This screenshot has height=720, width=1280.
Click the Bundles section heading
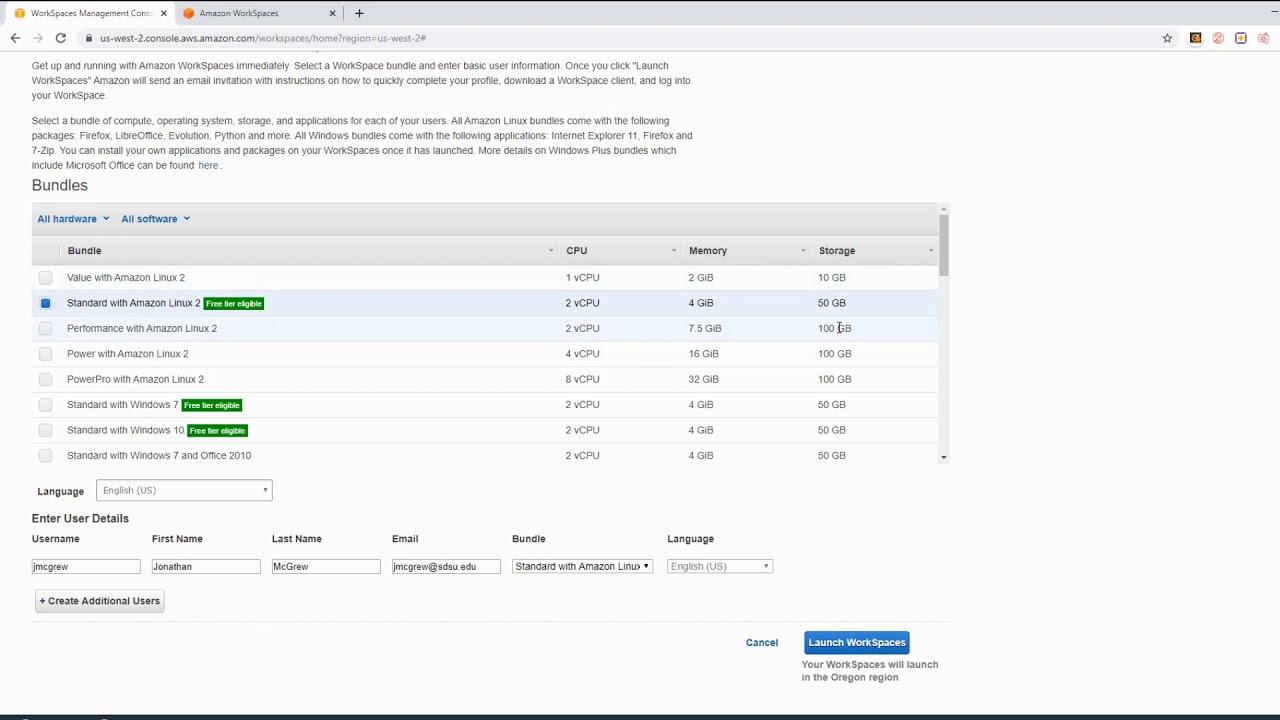[60, 185]
